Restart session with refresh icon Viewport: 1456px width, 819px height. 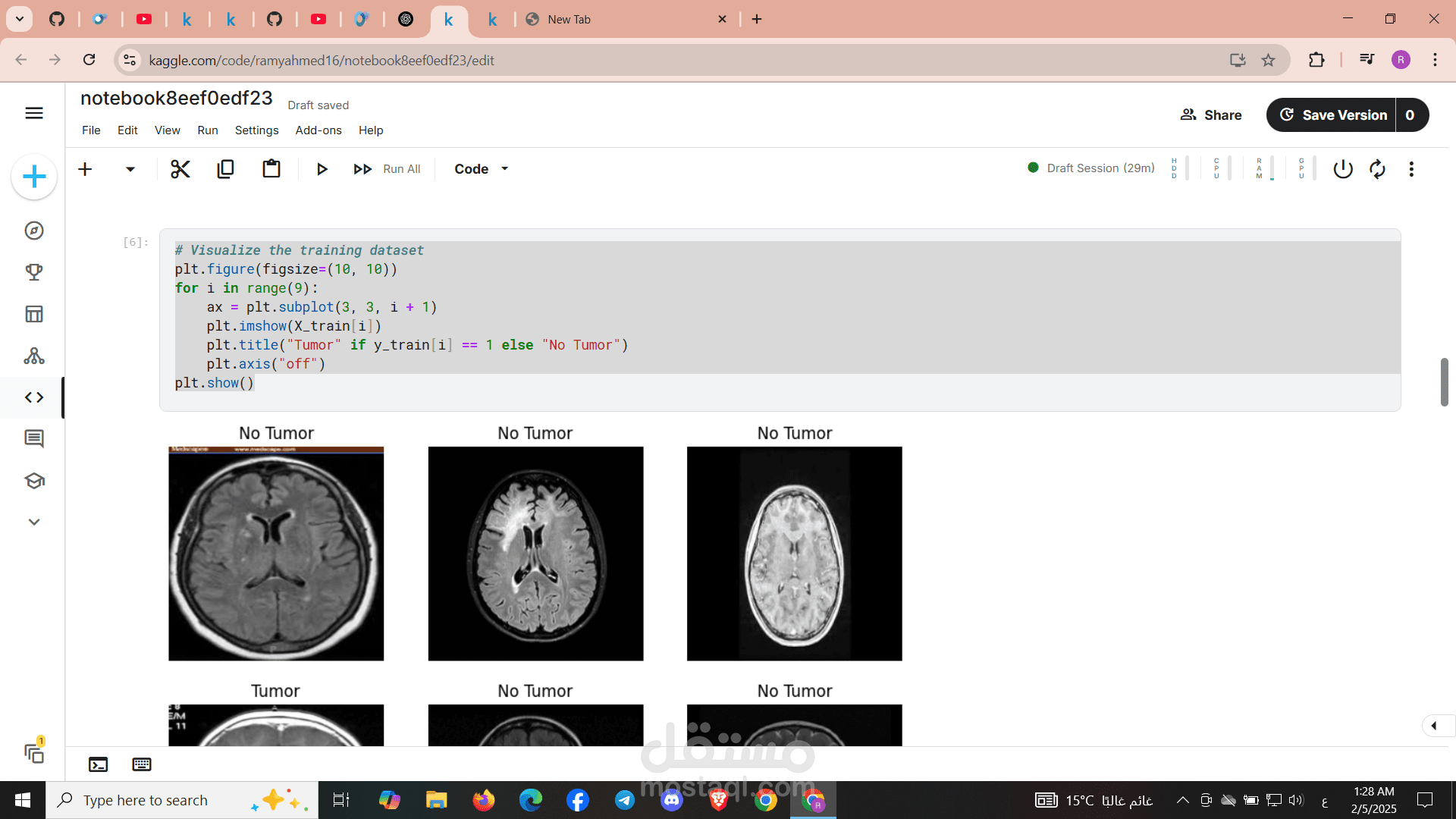point(1377,169)
